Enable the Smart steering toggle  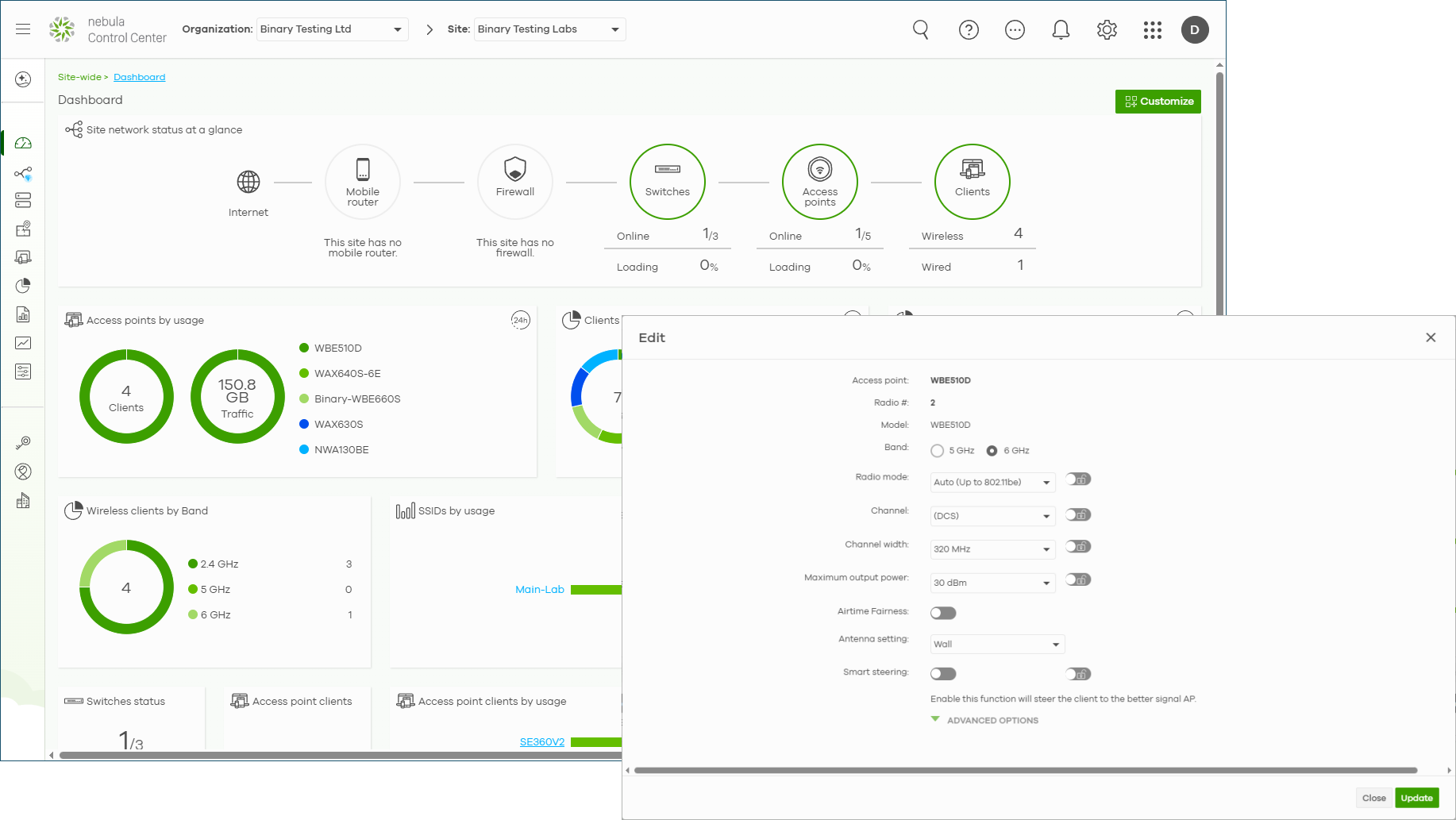pyautogui.click(x=943, y=674)
